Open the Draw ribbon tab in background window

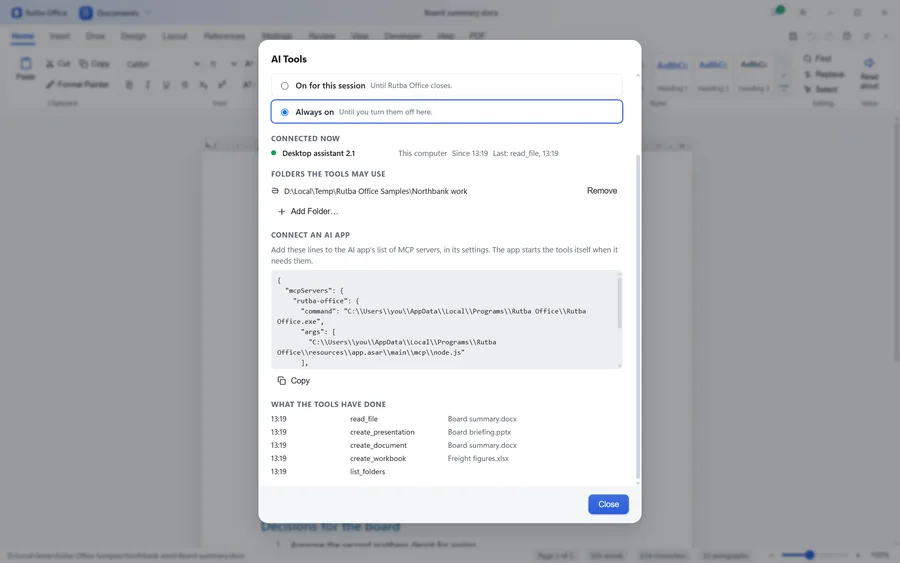coord(95,36)
